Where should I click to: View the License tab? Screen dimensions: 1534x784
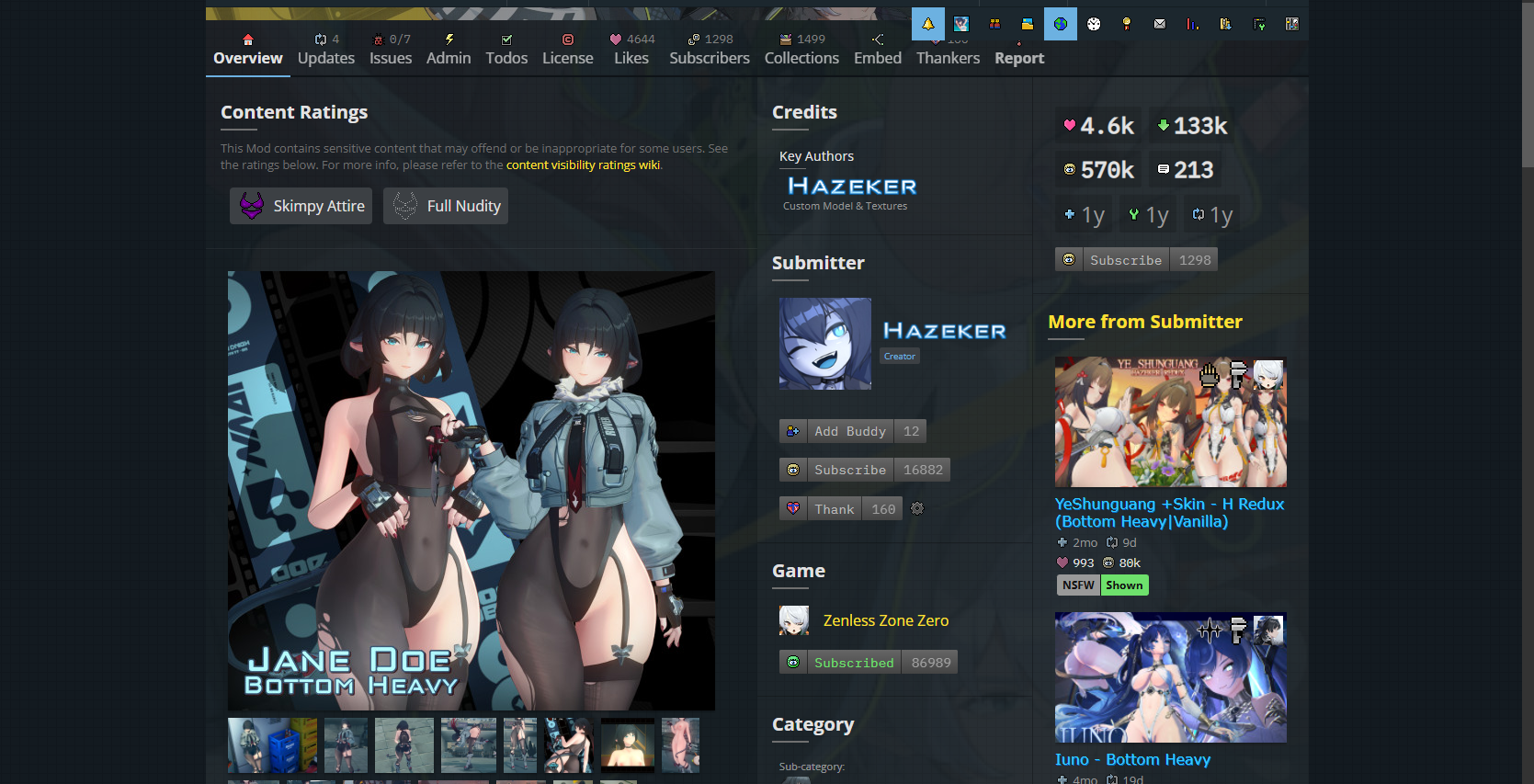pyautogui.click(x=568, y=50)
